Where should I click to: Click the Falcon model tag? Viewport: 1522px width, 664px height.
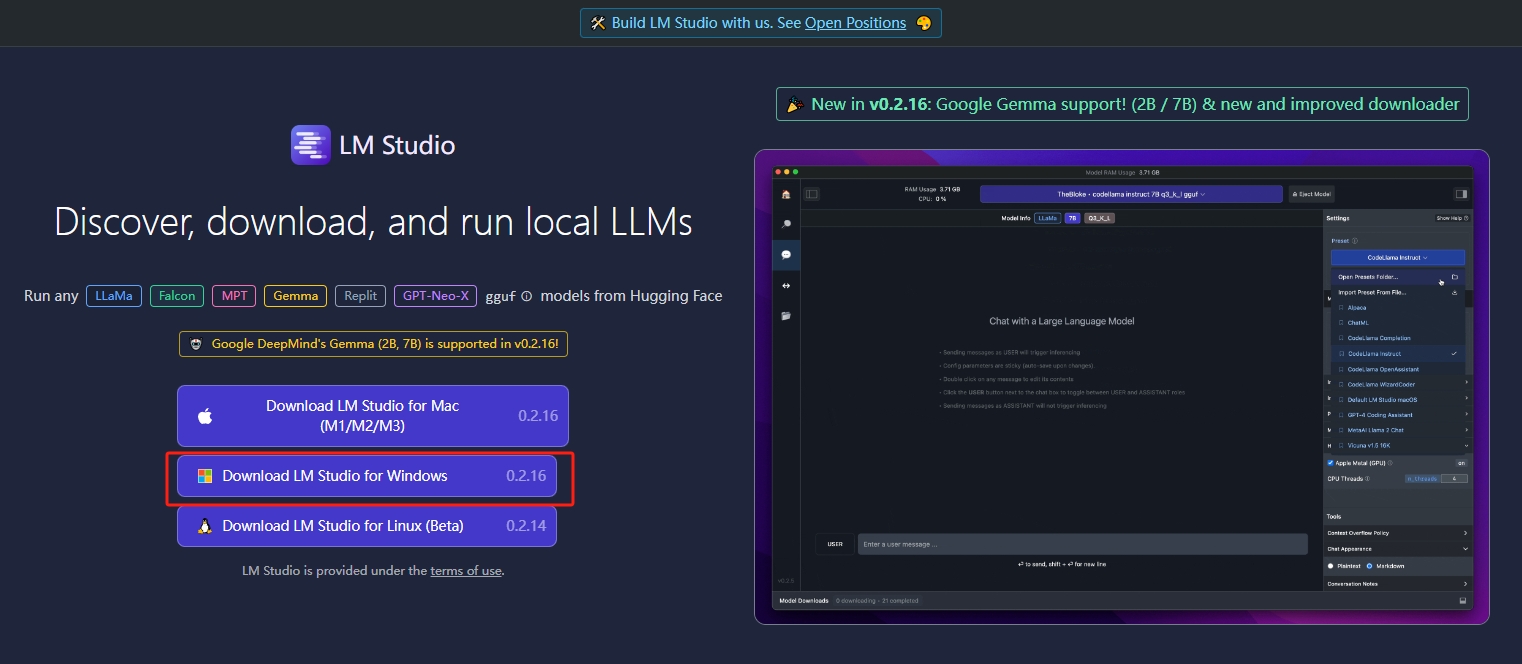[x=177, y=296]
